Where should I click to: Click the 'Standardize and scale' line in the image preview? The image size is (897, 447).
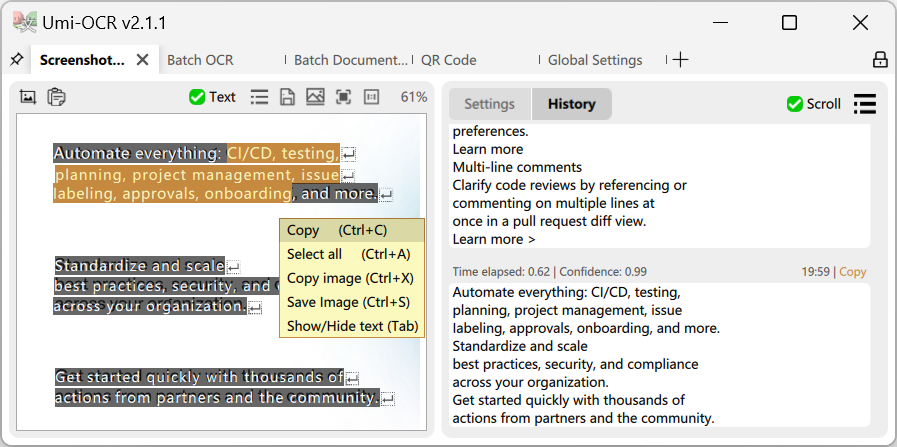(140, 266)
